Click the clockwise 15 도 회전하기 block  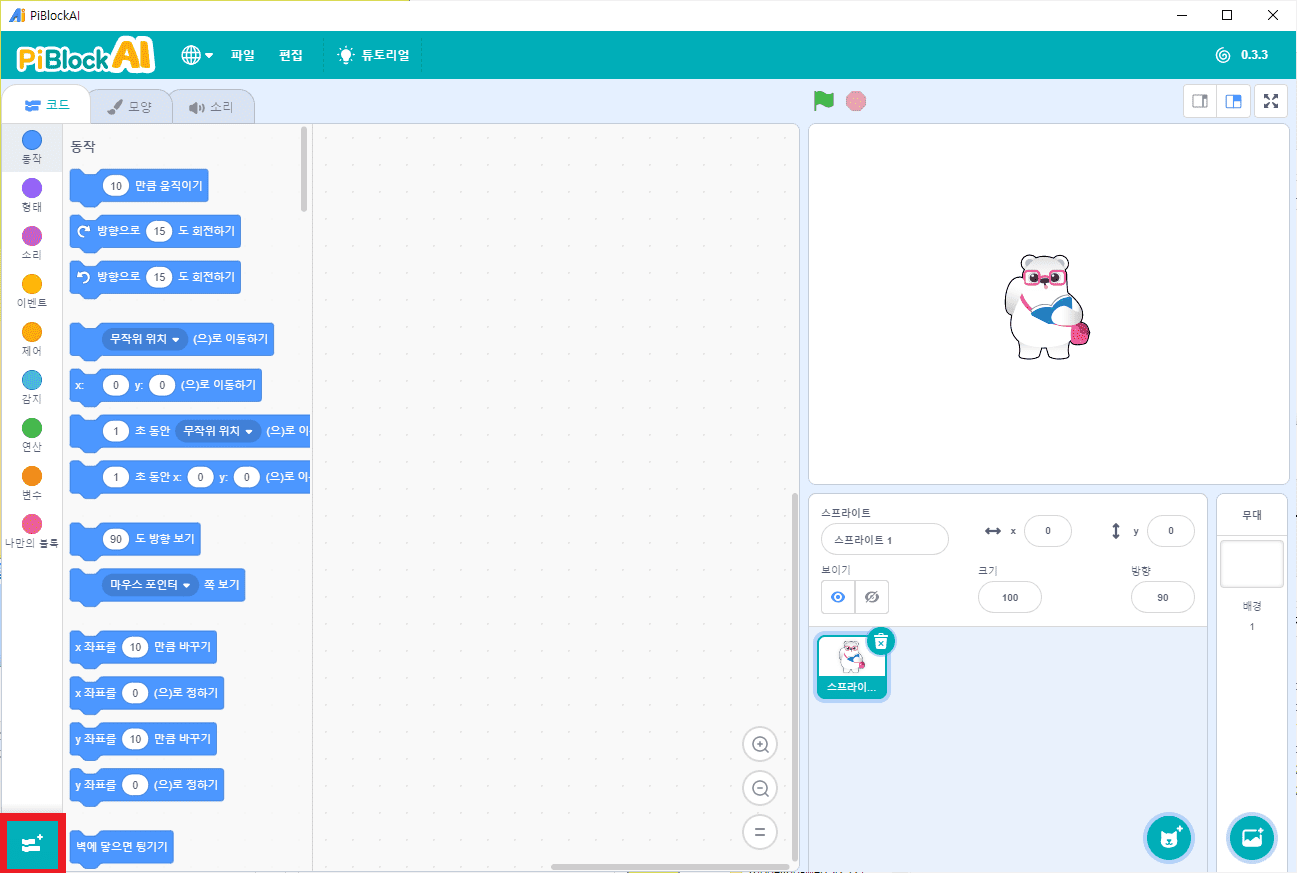coord(155,232)
